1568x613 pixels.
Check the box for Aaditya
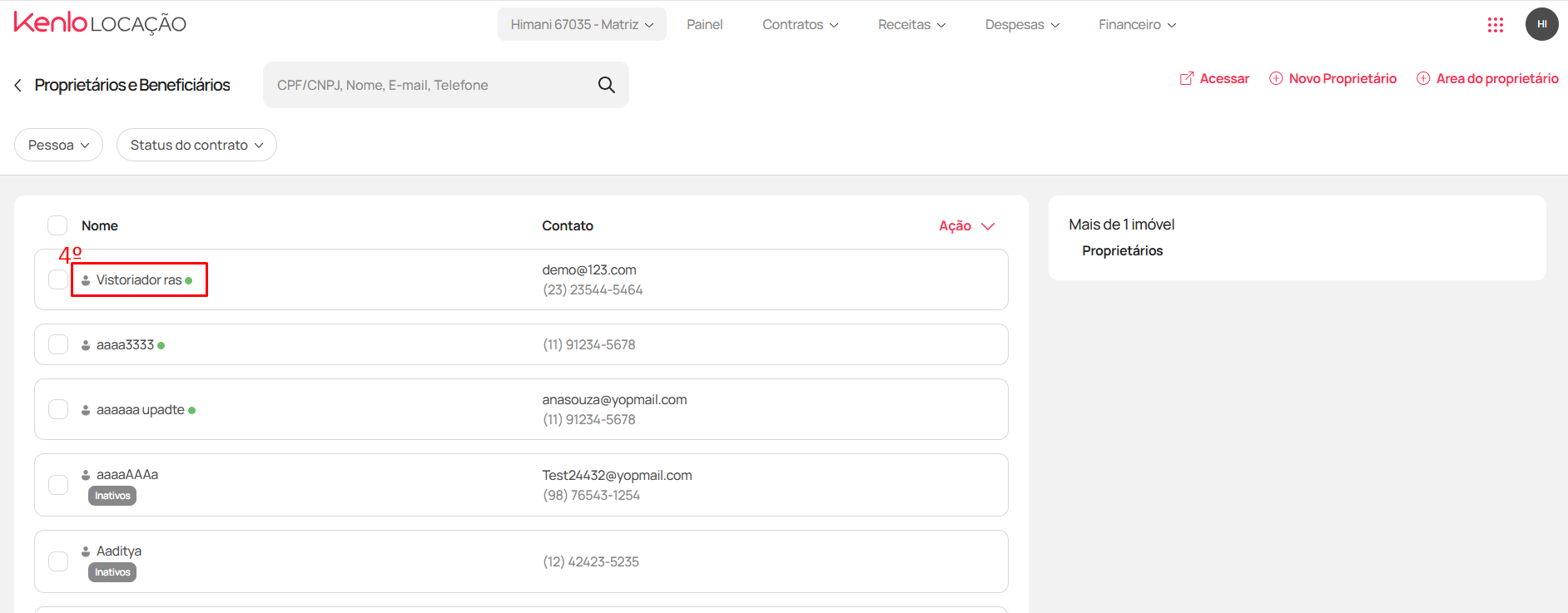coord(58,561)
